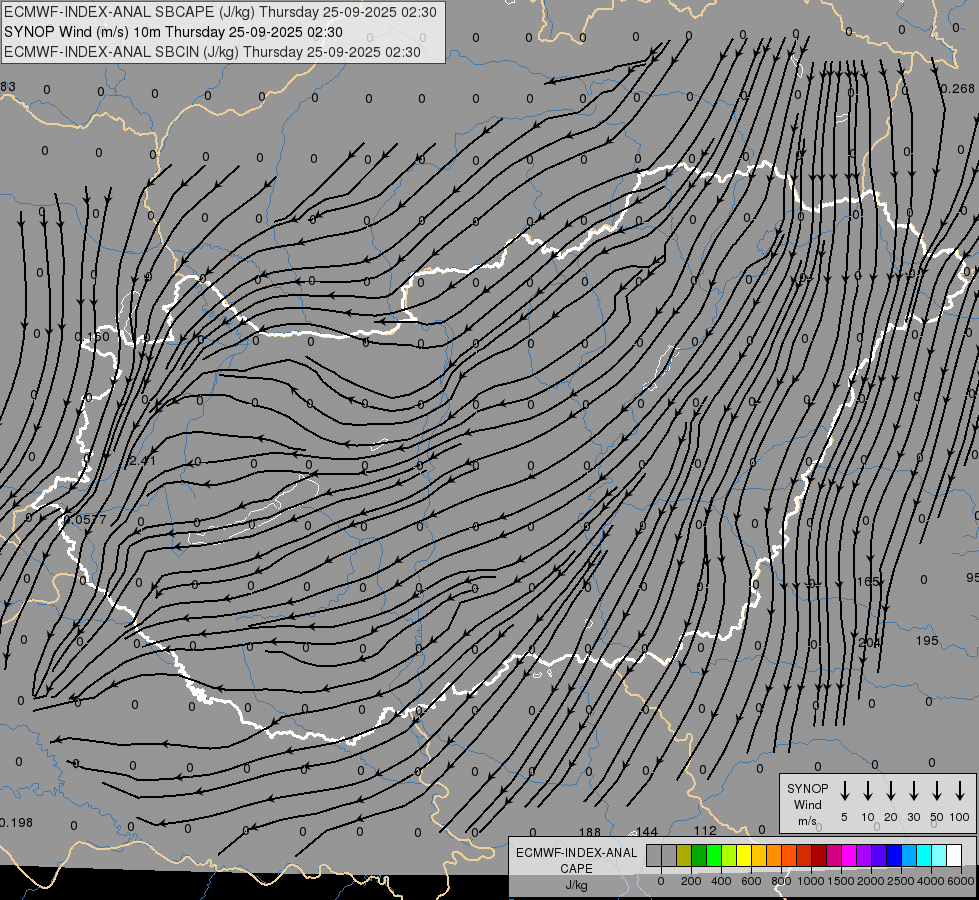Click the '144' value on the map

click(x=647, y=831)
